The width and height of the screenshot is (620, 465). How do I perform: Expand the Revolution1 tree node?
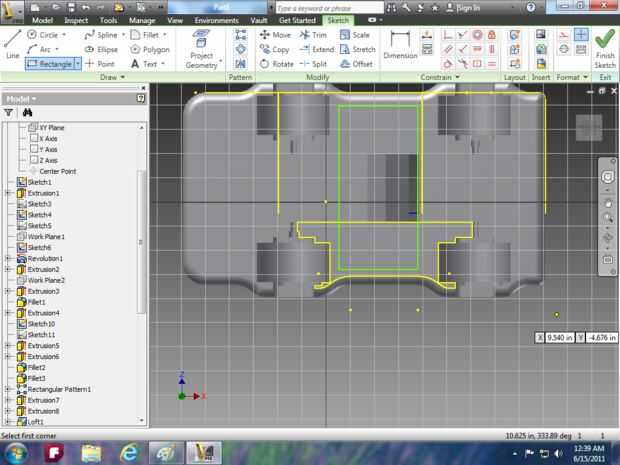click(8, 258)
